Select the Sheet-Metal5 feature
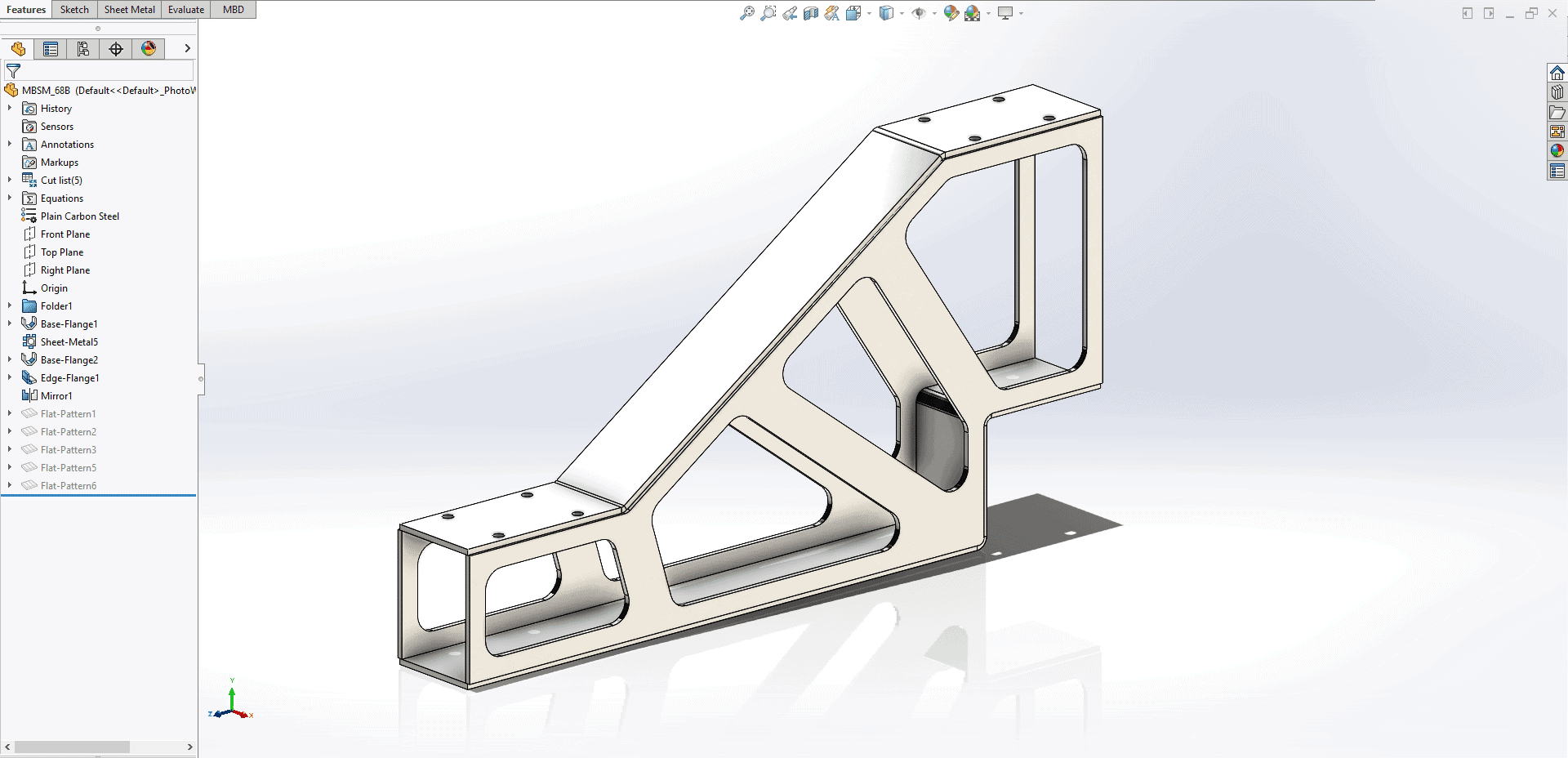Image resolution: width=1568 pixels, height=758 pixels. [x=69, y=342]
